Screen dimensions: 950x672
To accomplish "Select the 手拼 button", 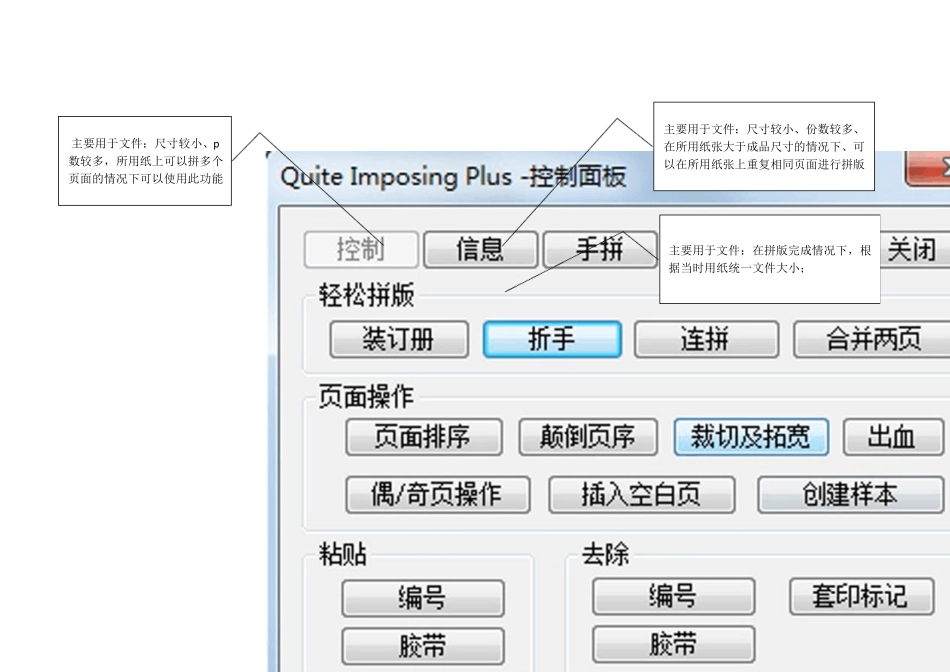I will (600, 249).
